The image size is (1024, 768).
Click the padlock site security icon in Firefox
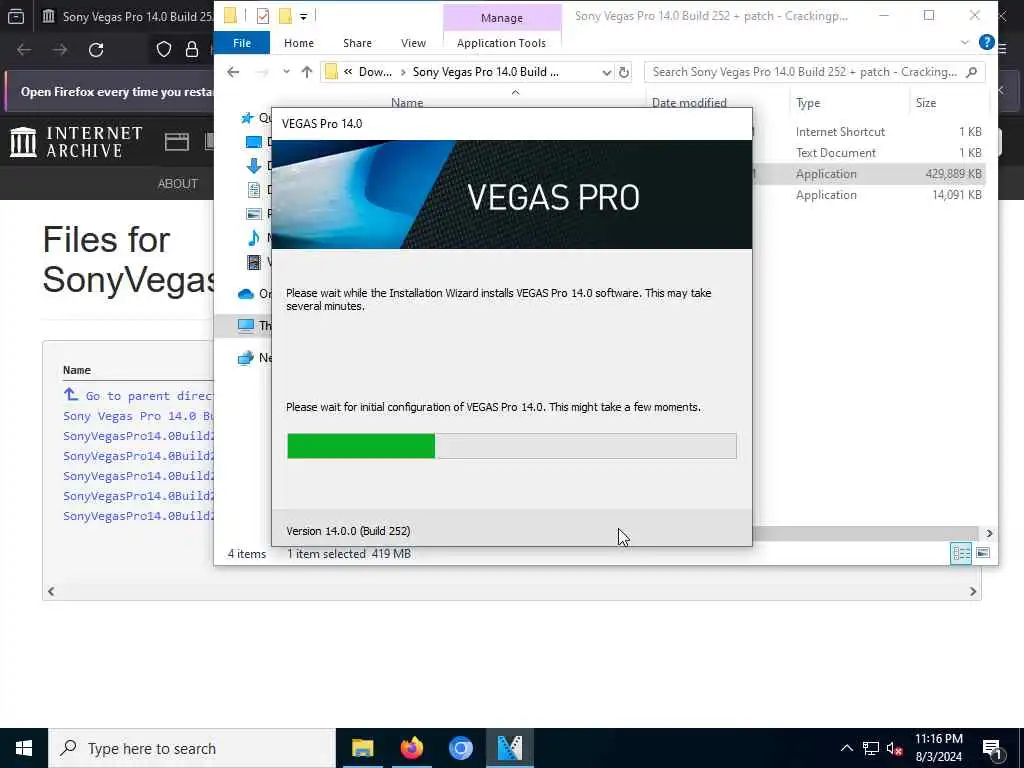pos(191,50)
